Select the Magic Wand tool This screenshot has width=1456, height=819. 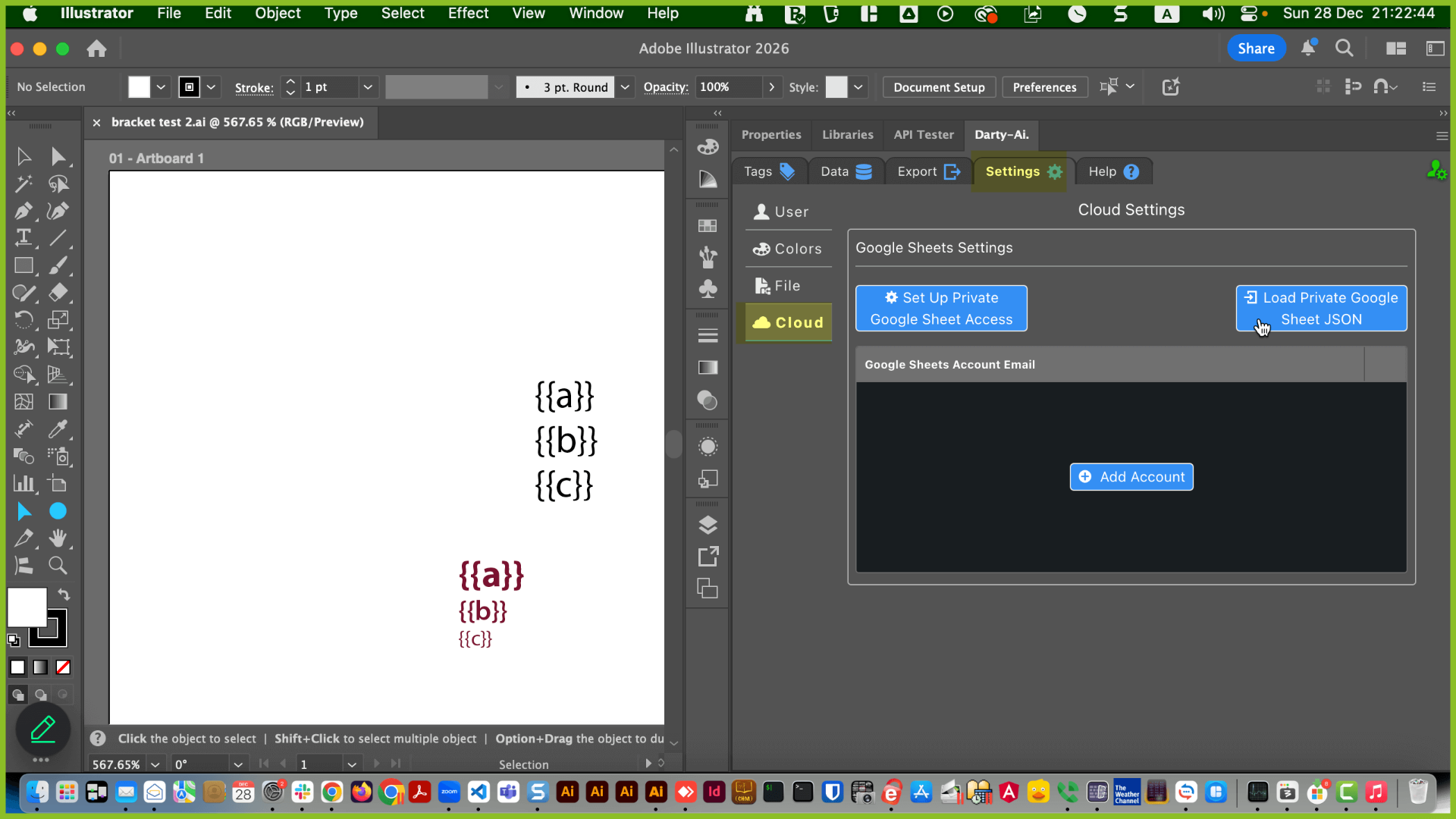[24, 184]
